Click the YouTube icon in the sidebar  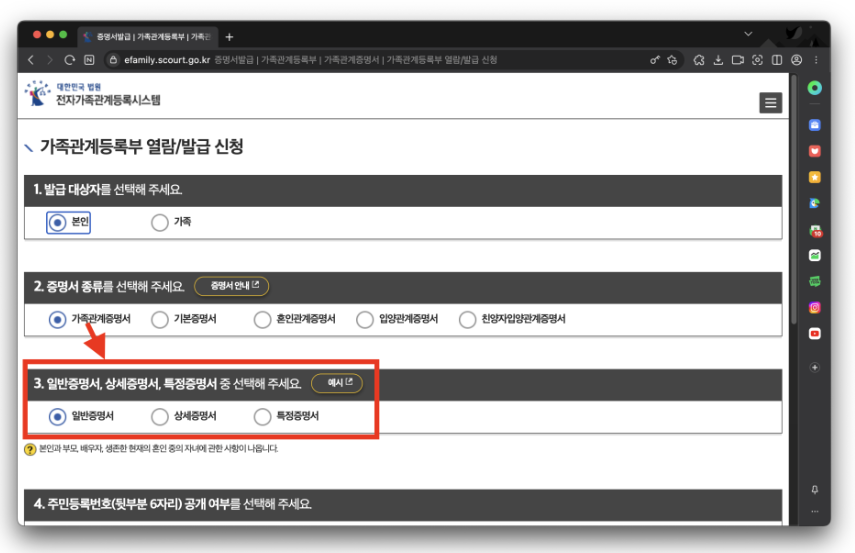815,333
